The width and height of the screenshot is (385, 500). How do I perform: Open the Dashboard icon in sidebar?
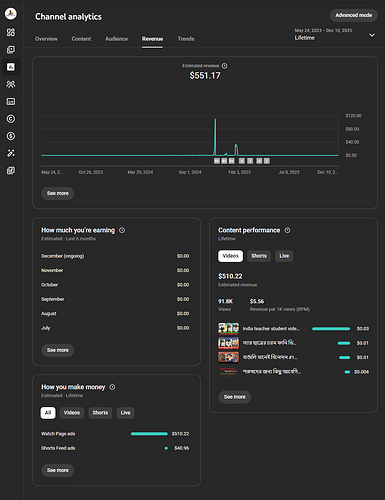coord(11,32)
